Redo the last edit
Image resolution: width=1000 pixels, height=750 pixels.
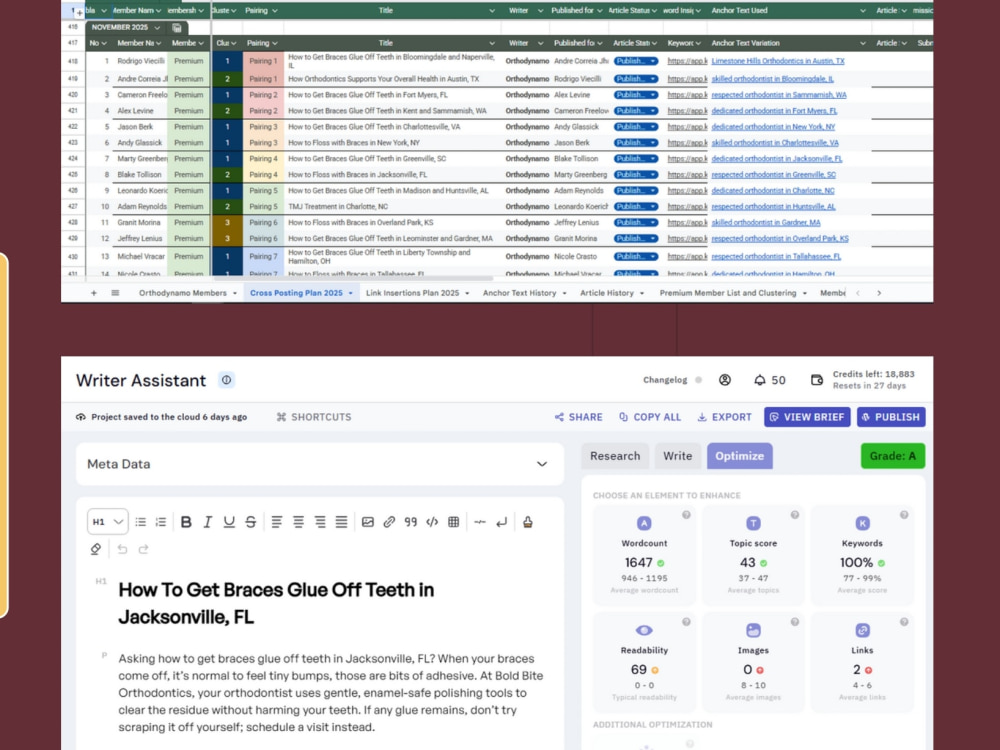[x=143, y=548]
